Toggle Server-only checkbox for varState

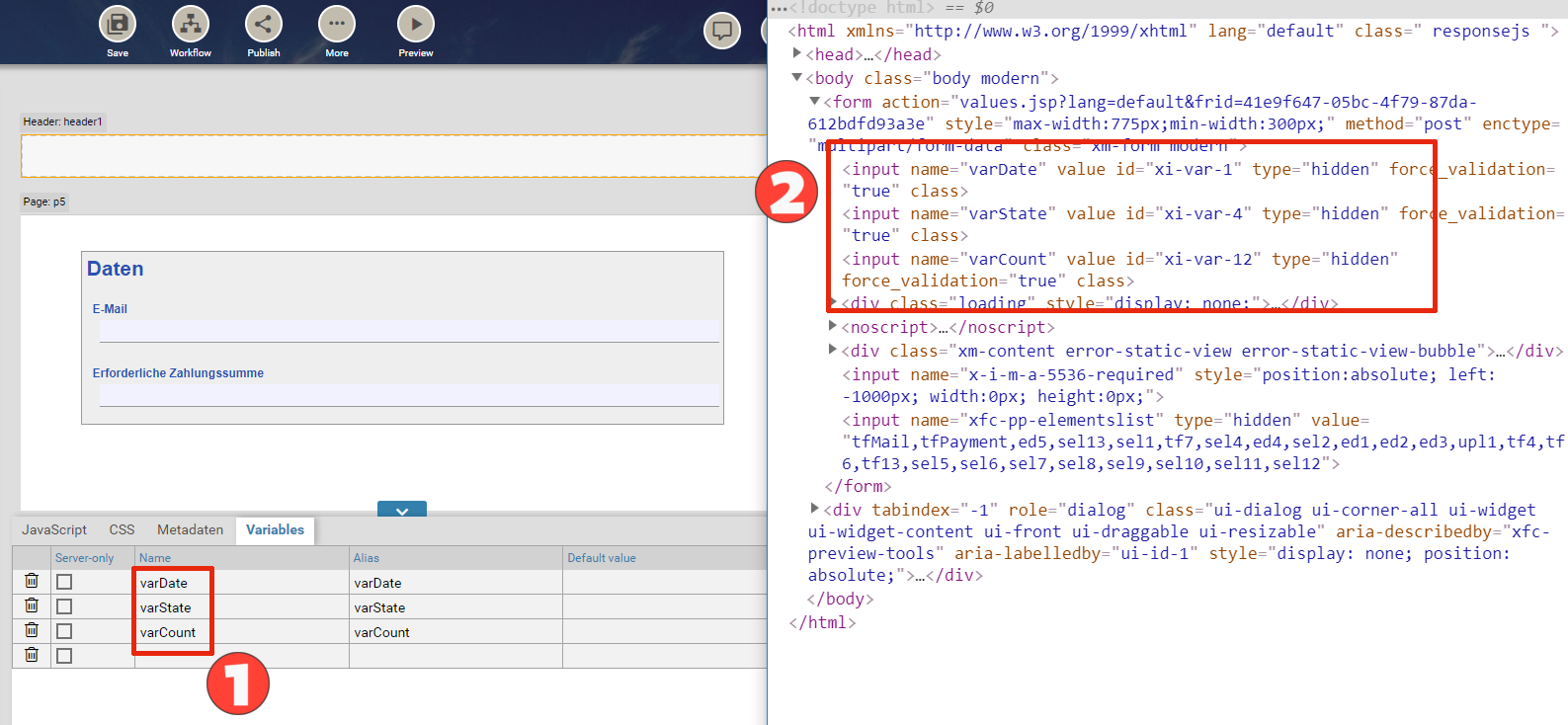point(64,606)
